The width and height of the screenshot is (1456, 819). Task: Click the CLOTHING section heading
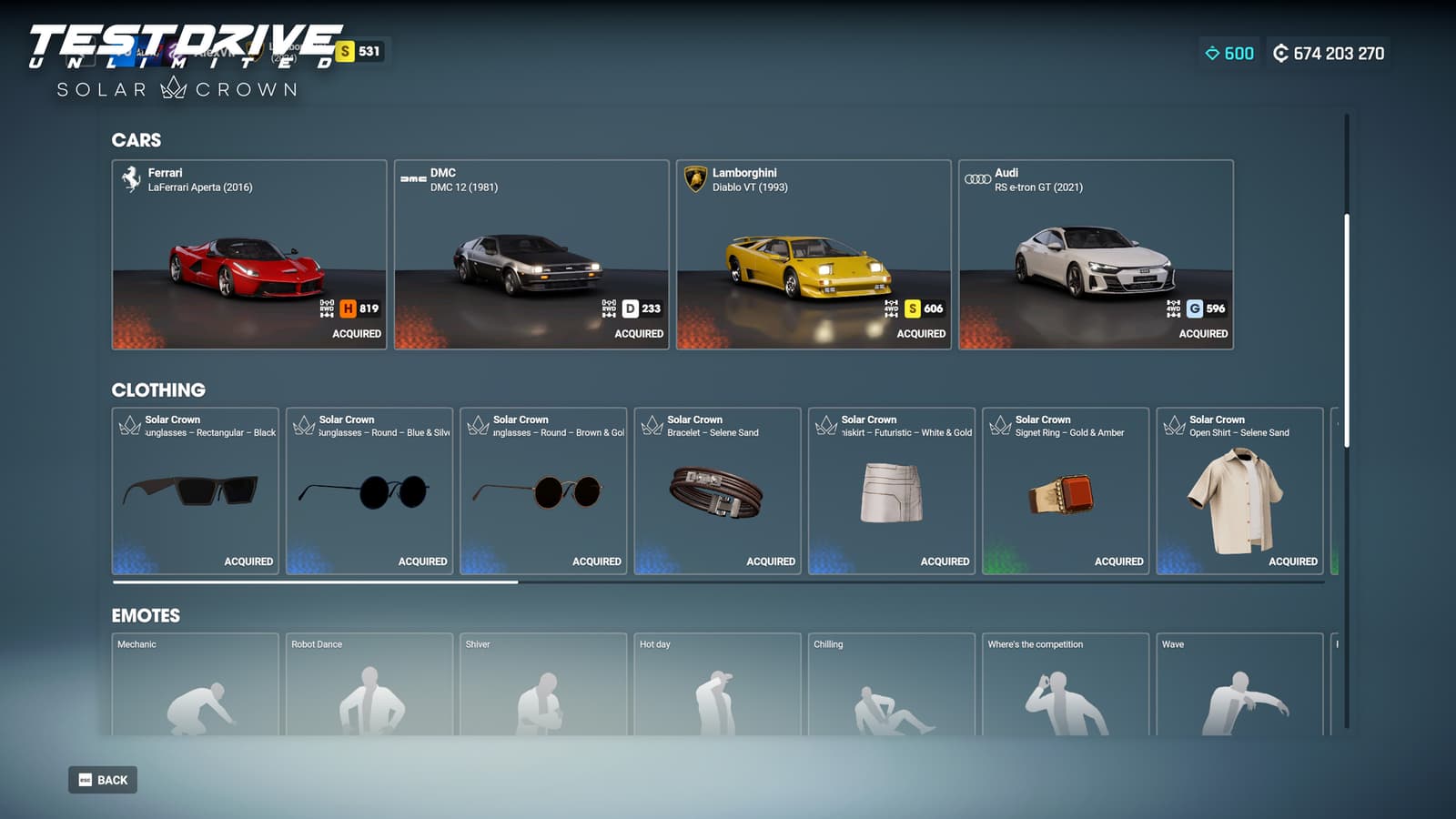158,390
